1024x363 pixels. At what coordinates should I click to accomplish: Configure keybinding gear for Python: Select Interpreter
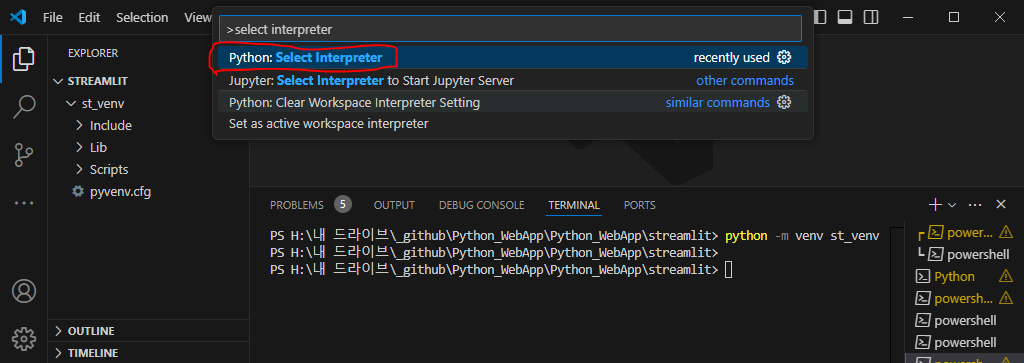click(784, 57)
